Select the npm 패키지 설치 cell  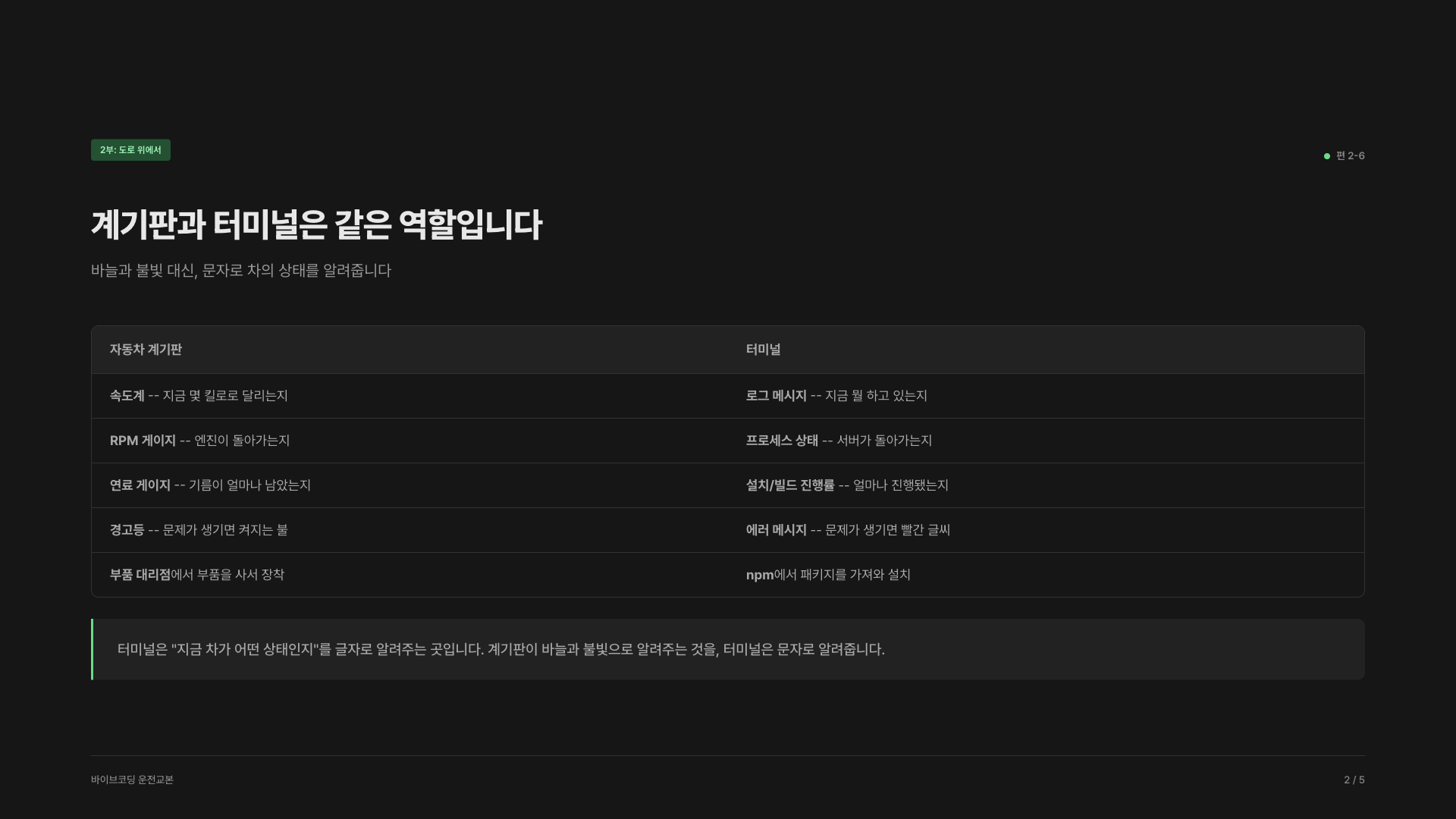pos(827,575)
